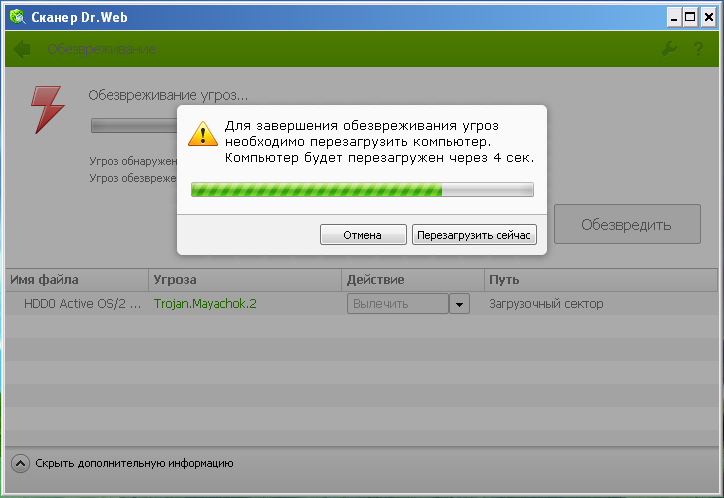Viewport: 724px width, 498px height.
Task: Click the 'Trojan.Mayachok.2' threat name
Action: pos(205,304)
